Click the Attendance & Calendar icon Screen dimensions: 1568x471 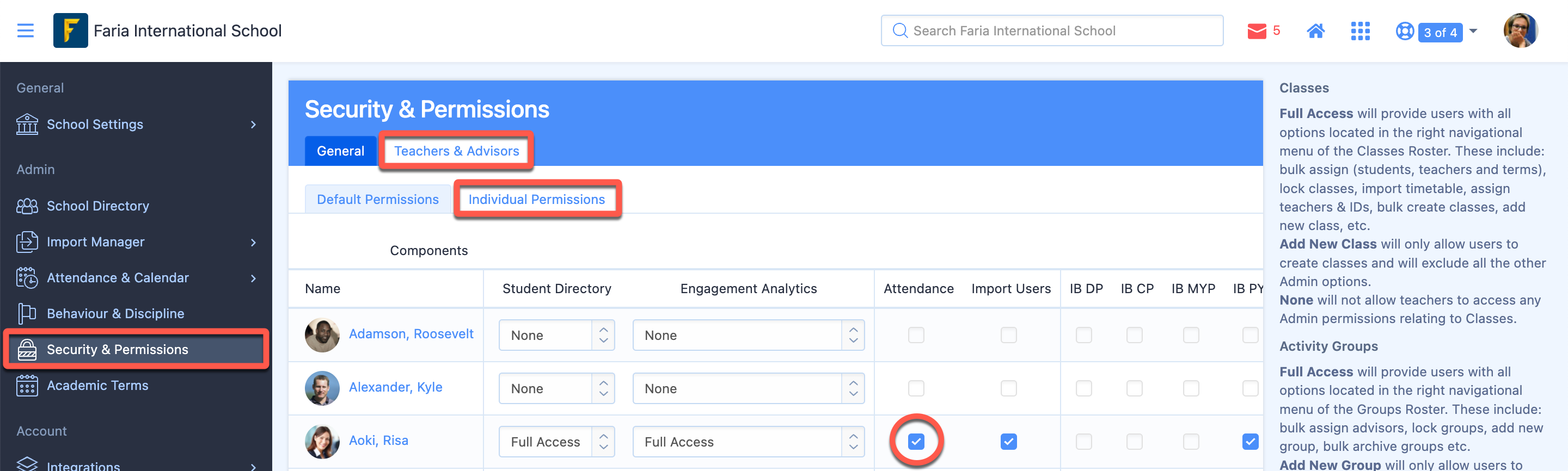click(27, 278)
